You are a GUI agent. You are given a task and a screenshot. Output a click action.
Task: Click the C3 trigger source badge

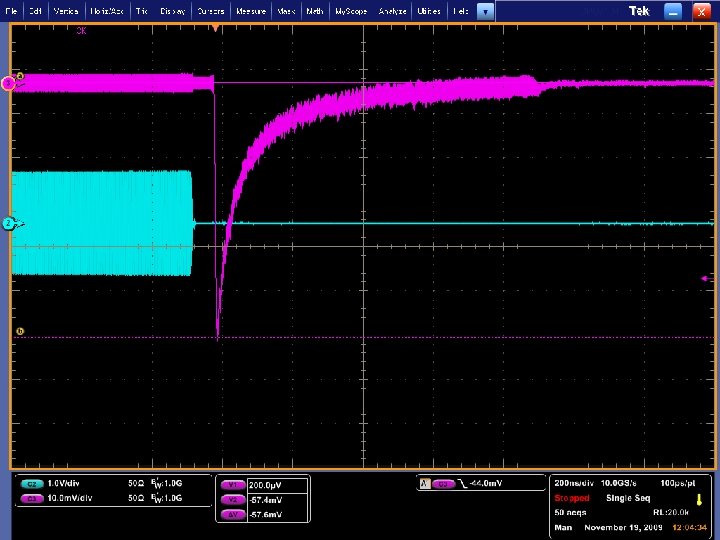point(444,484)
